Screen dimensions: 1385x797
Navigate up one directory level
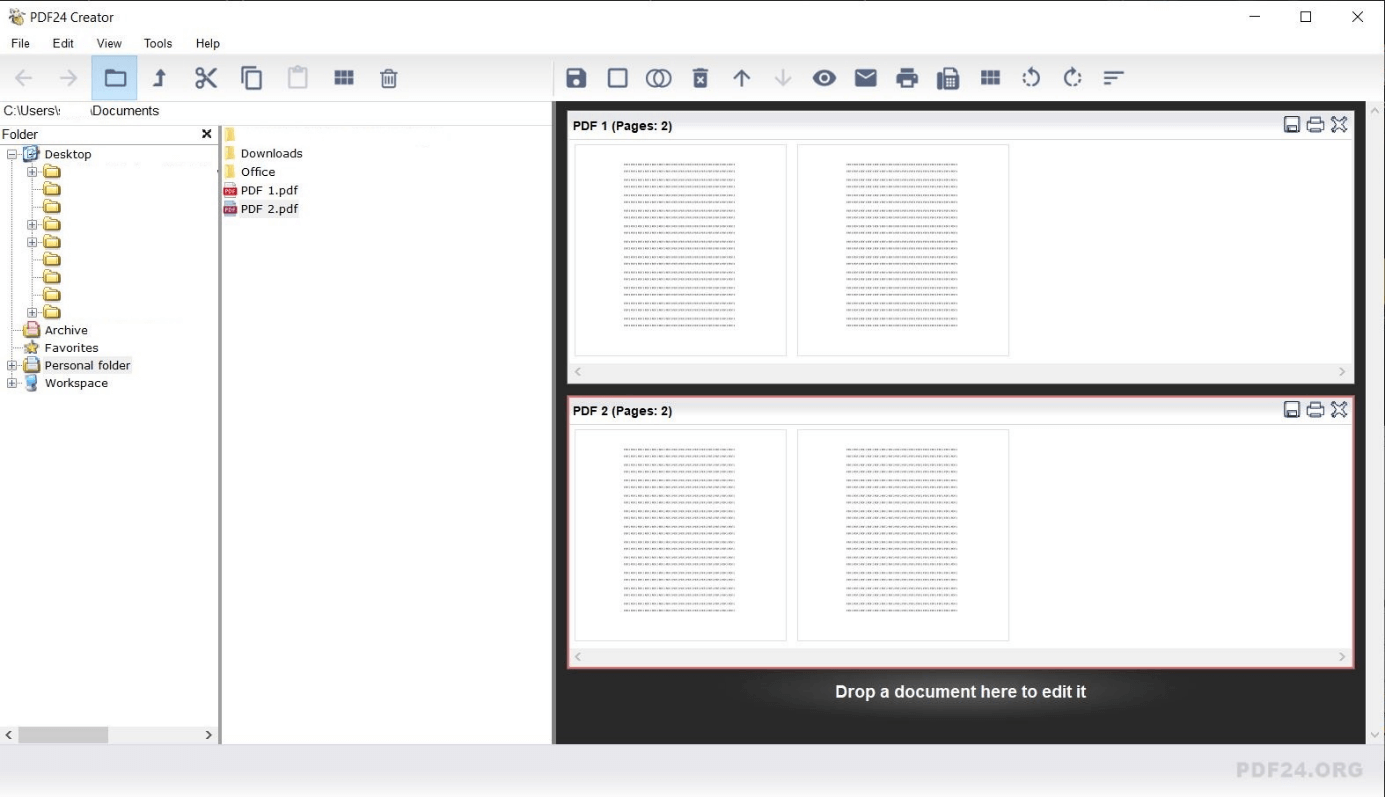click(159, 78)
